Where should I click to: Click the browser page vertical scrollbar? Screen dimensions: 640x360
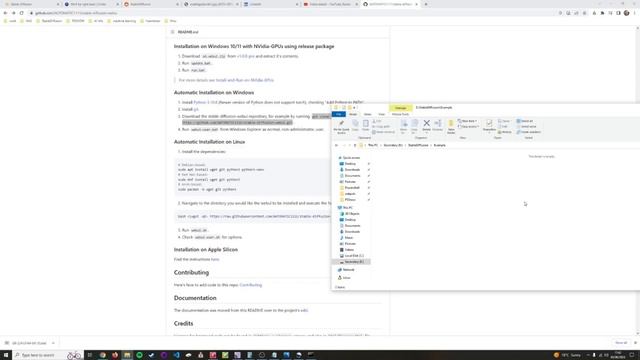pos(638,180)
